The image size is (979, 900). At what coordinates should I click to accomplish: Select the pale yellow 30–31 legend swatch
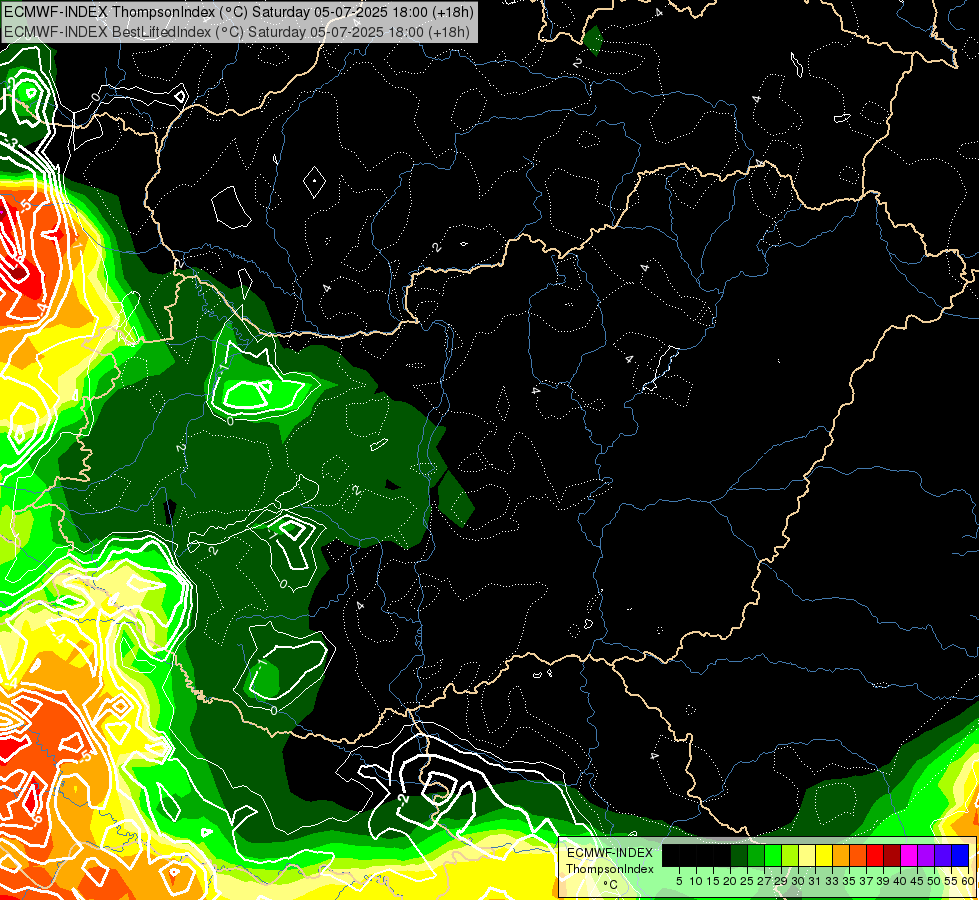pos(807,856)
